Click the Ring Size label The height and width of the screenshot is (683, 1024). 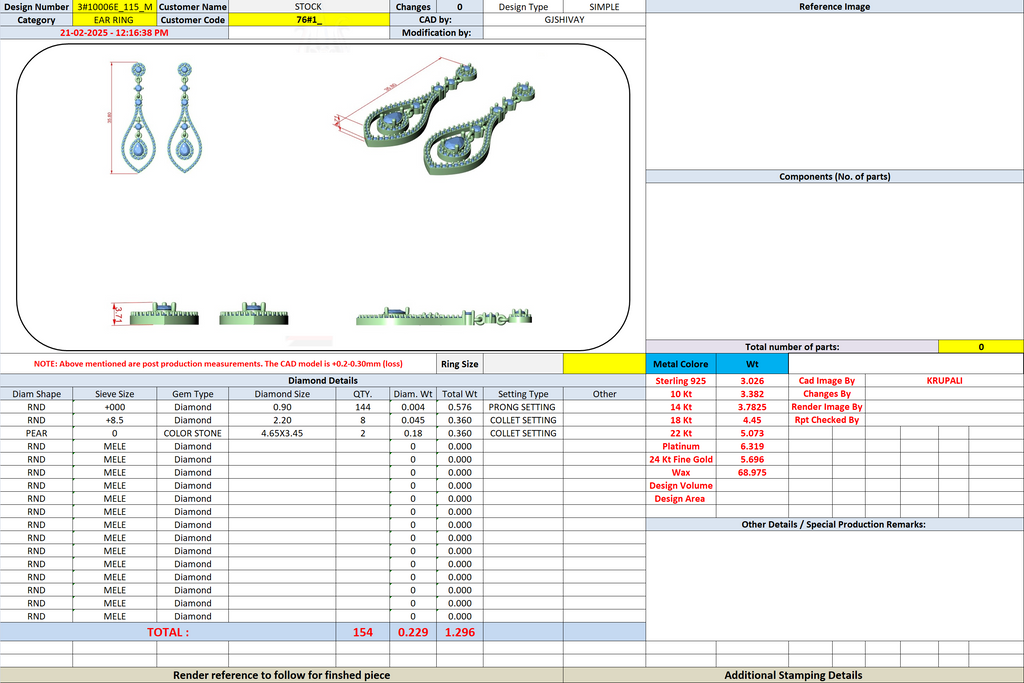459,364
